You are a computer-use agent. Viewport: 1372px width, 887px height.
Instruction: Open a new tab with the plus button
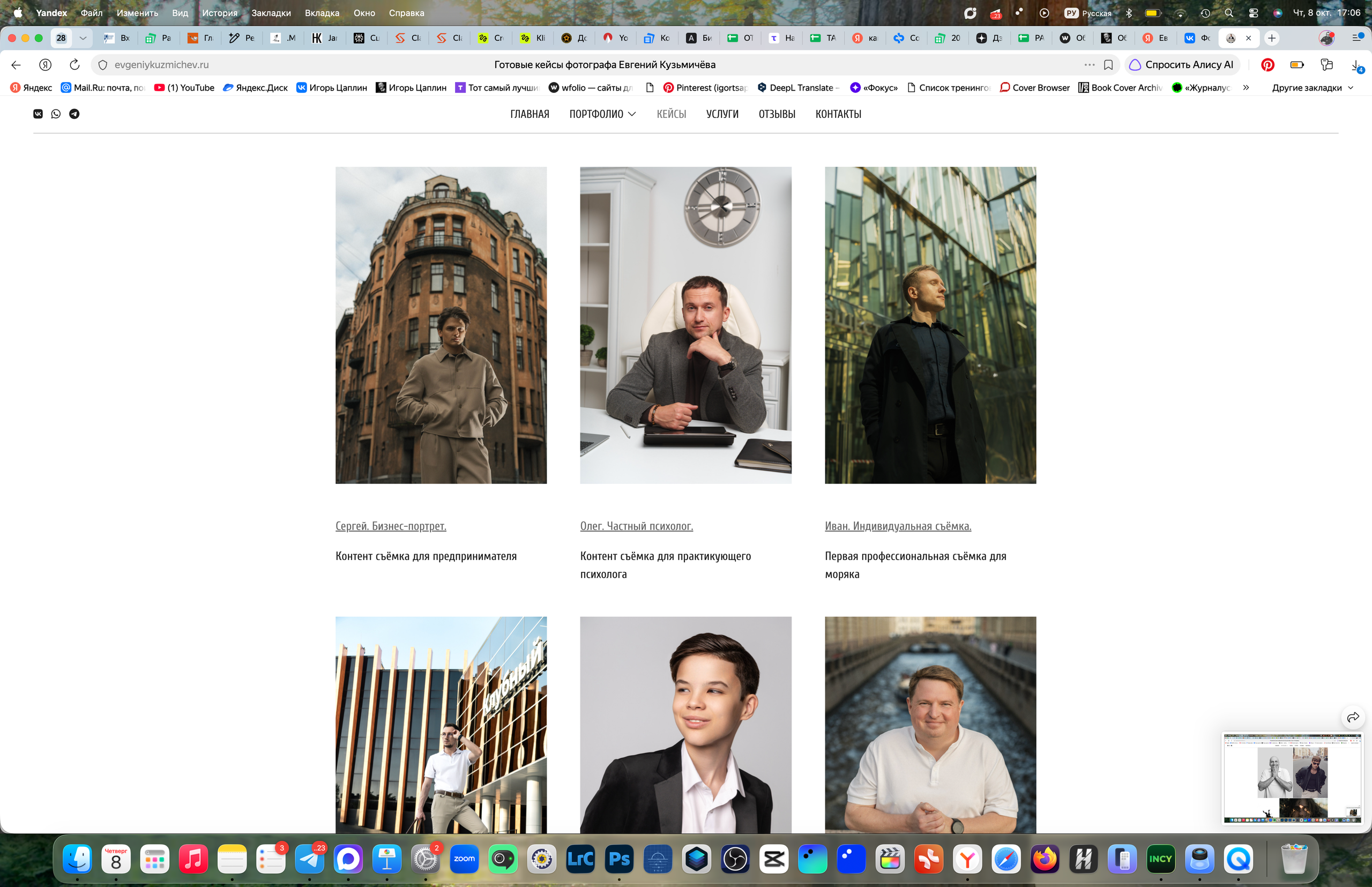pyautogui.click(x=1271, y=38)
